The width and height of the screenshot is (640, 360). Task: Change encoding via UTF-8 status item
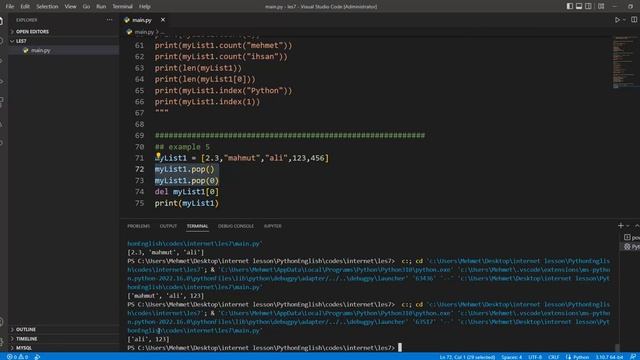click(x=535, y=357)
